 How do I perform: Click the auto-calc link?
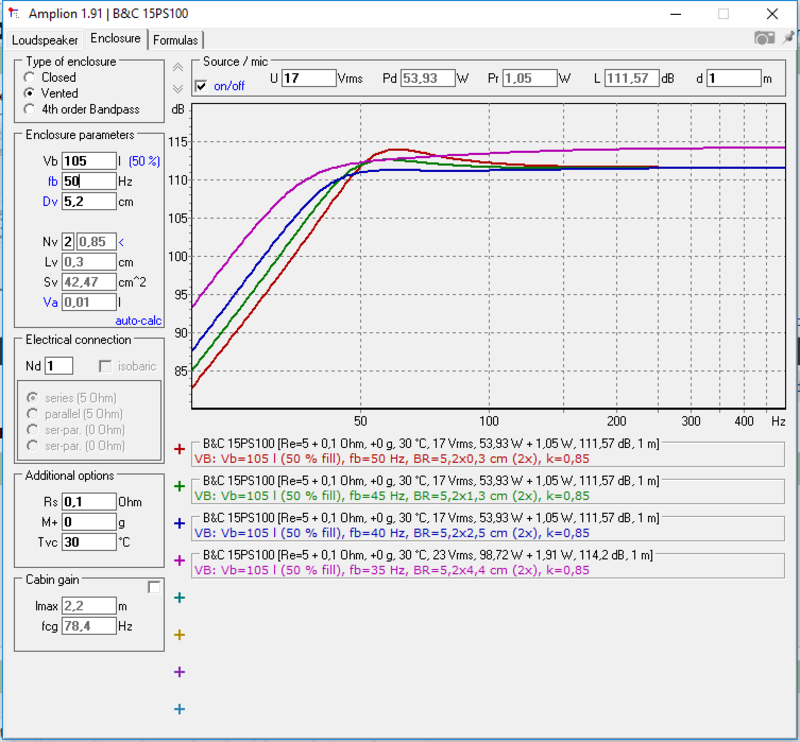click(138, 320)
